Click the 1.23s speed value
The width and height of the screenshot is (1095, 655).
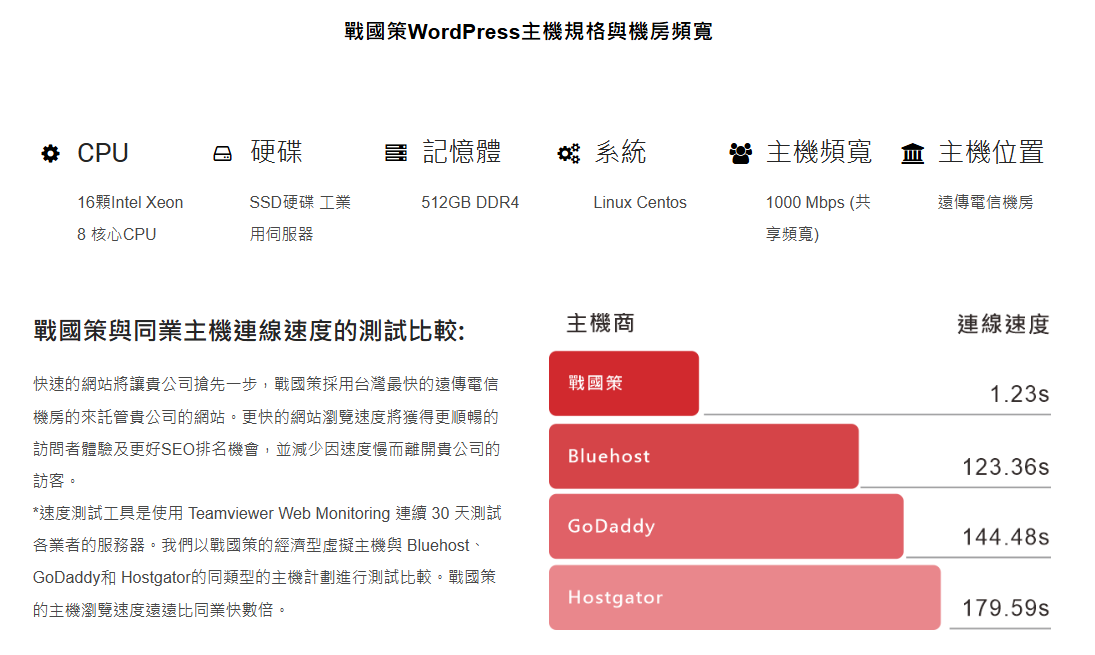[1020, 395]
